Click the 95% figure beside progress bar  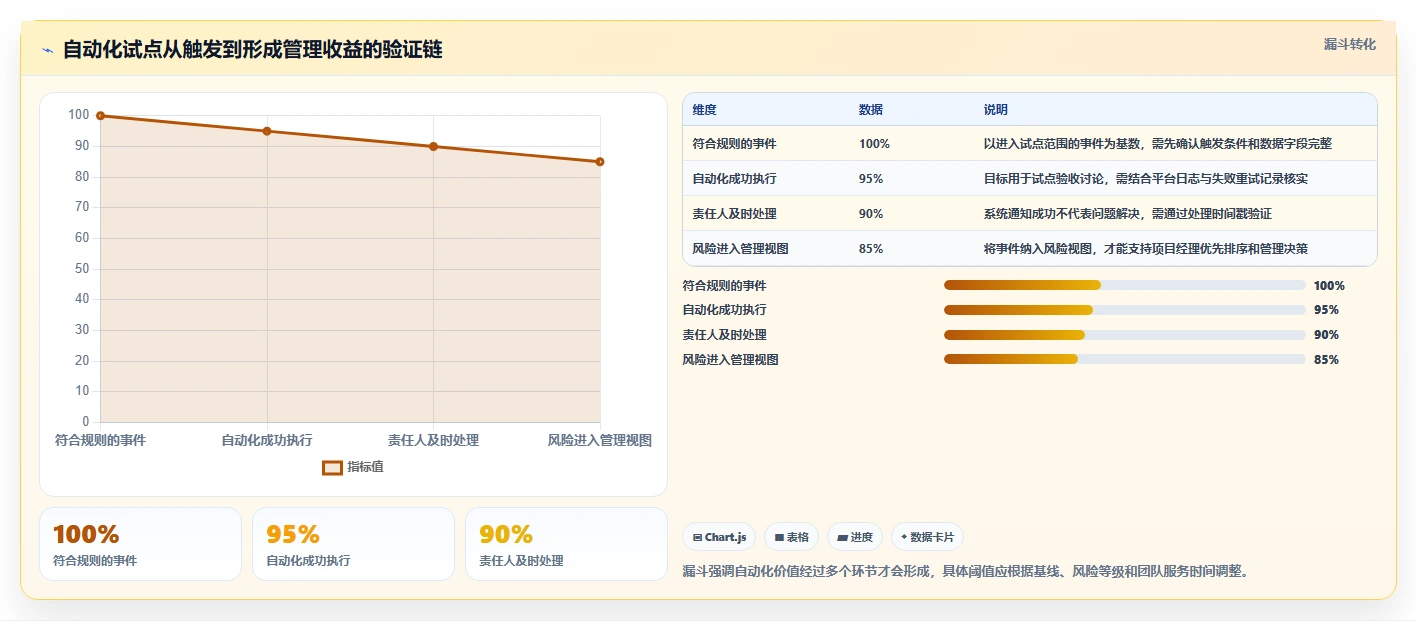[1326, 310]
